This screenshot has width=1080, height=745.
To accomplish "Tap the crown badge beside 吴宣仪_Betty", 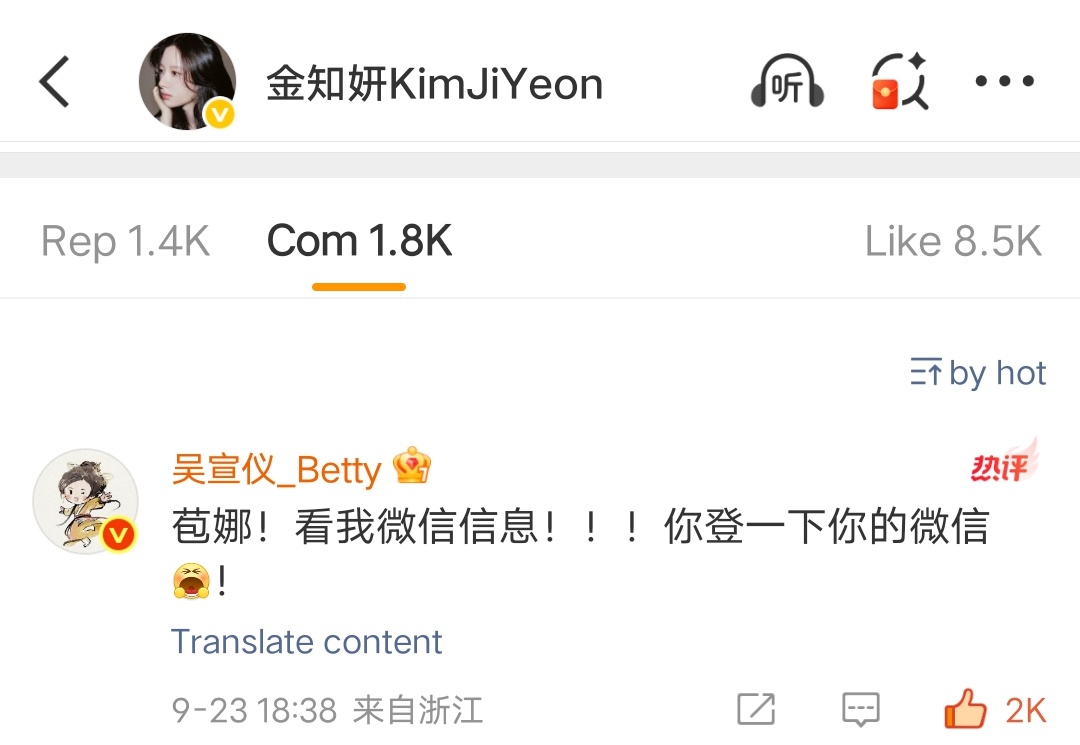I will 411,465.
